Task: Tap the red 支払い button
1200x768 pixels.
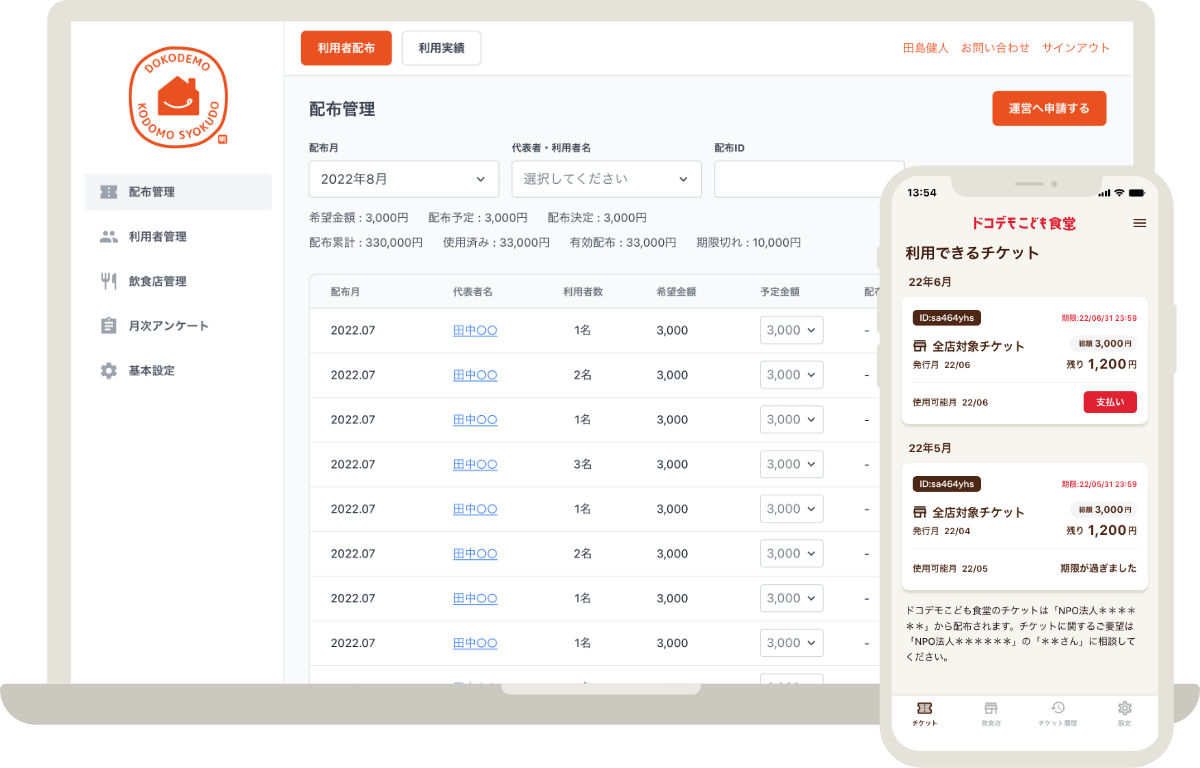Action: click(x=1109, y=402)
